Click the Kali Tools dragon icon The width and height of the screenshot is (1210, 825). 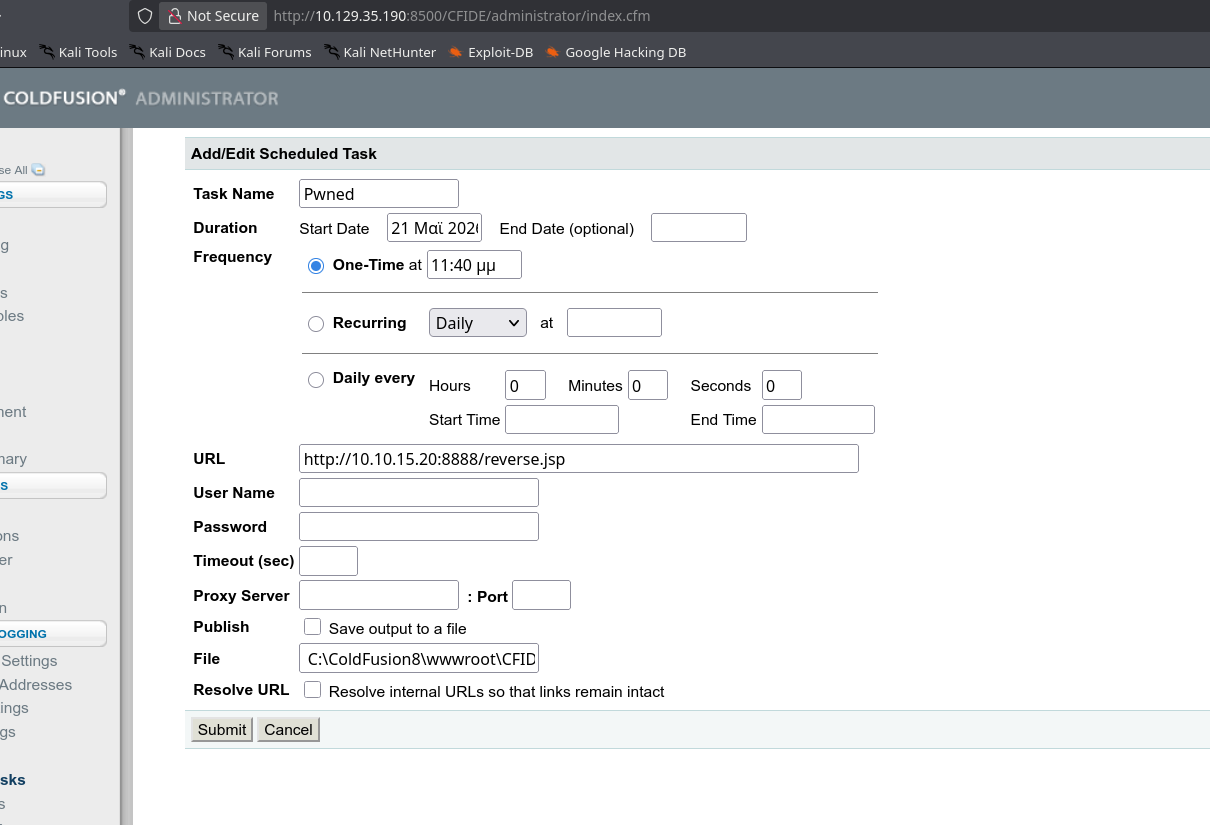pos(46,52)
